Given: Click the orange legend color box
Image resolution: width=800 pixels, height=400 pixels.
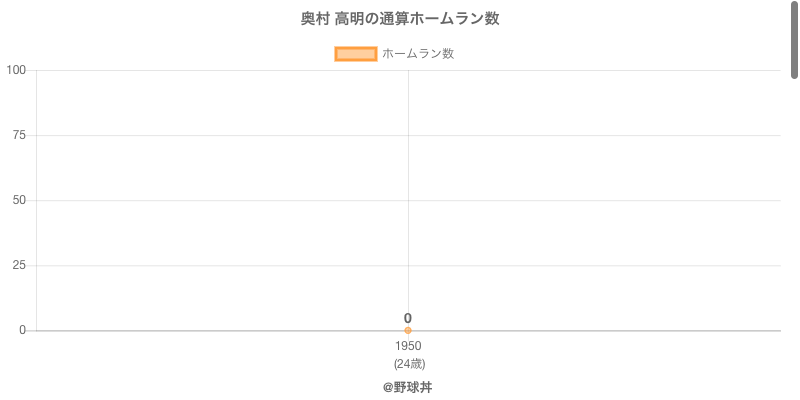Looking at the screenshot, I should pyautogui.click(x=355, y=54).
